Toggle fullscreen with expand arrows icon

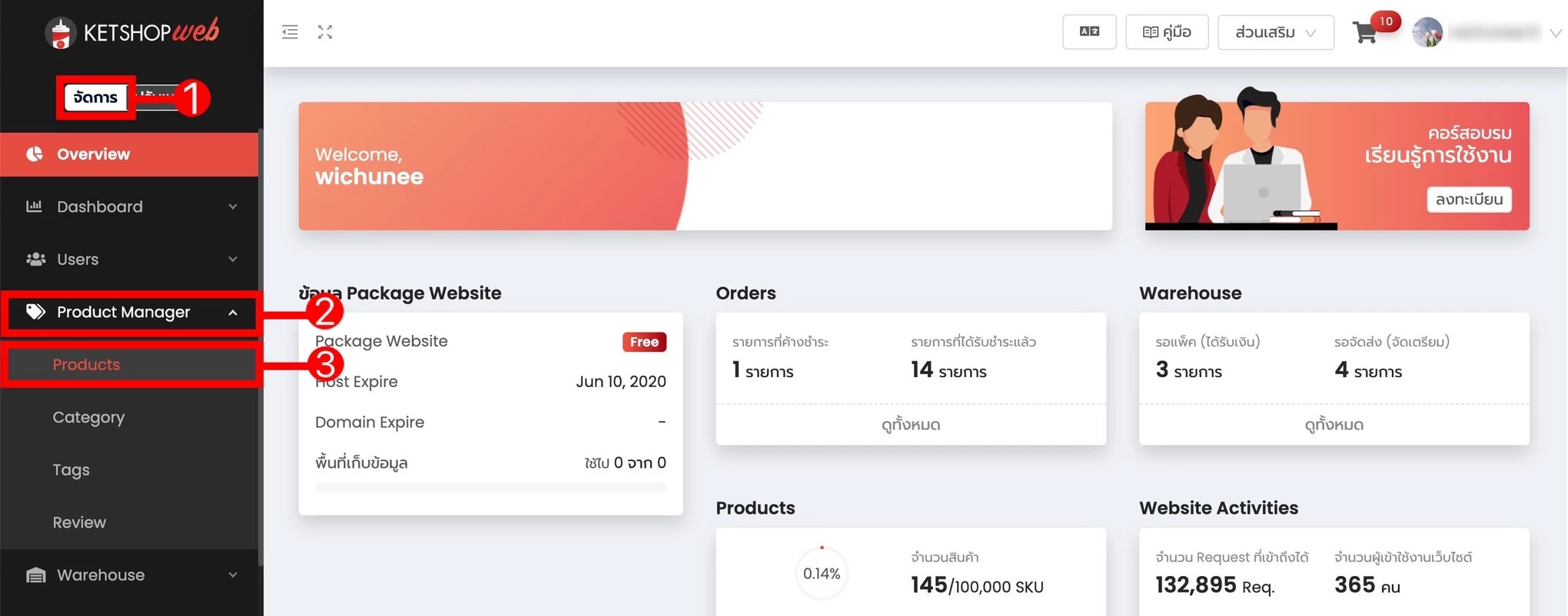(x=325, y=32)
